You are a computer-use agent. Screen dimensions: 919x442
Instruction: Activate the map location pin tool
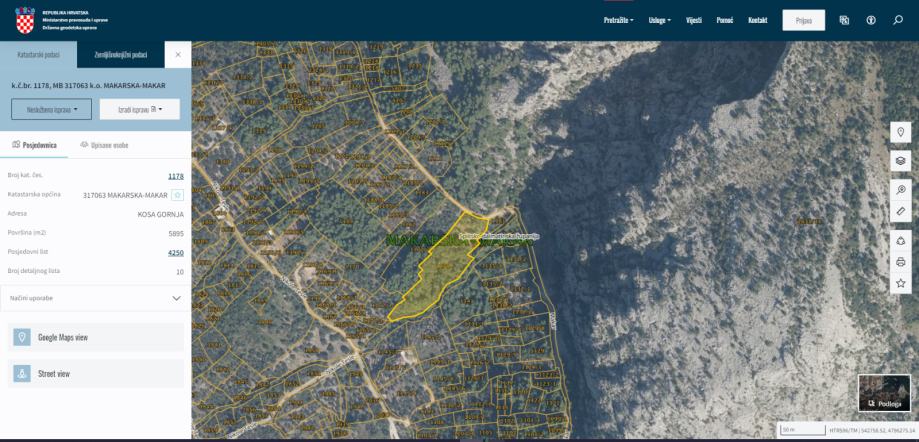pyautogui.click(x=901, y=132)
